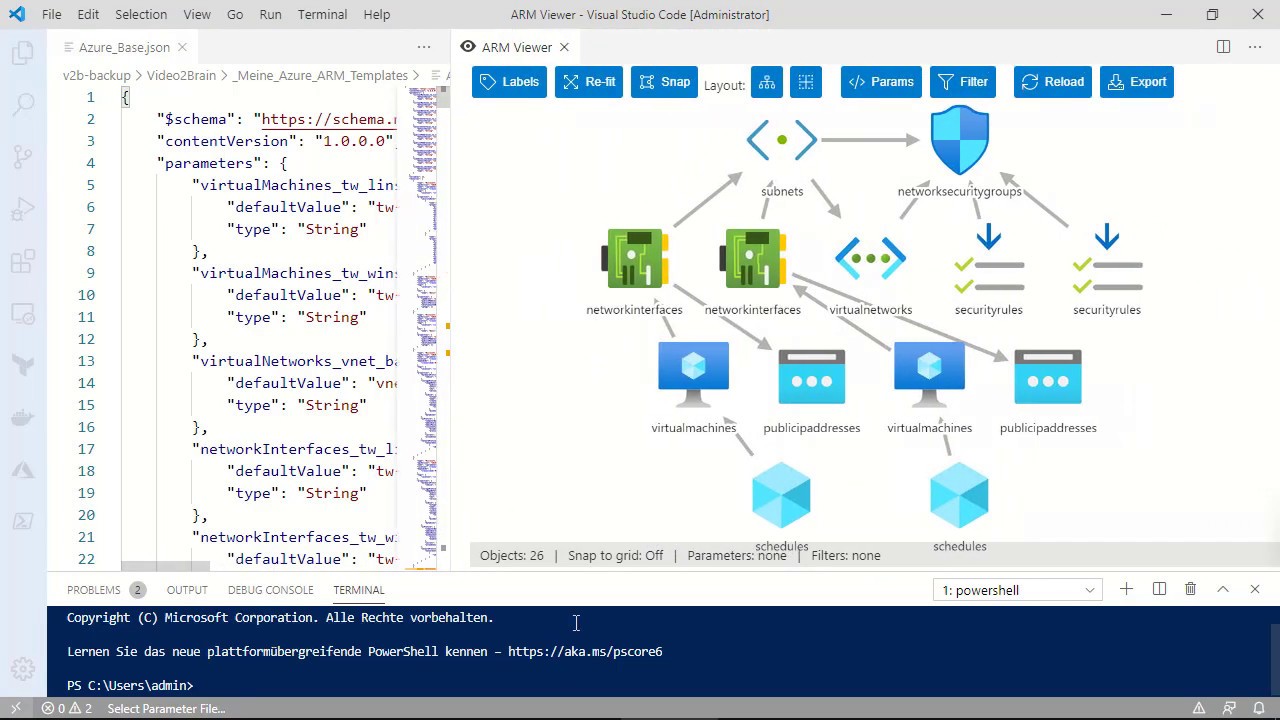
Task: Switch to the TERMINAL panel tab
Action: tap(359, 590)
